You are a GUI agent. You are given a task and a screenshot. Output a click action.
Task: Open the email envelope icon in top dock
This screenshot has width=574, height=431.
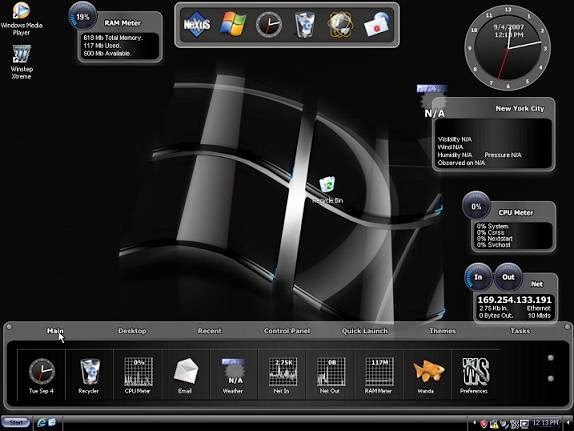pos(376,25)
